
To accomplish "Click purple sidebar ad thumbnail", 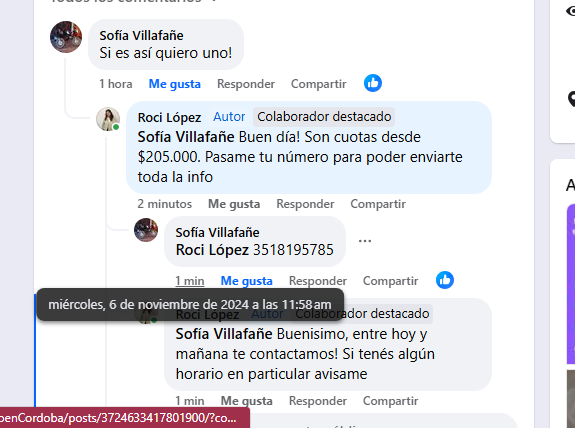I will [571, 284].
